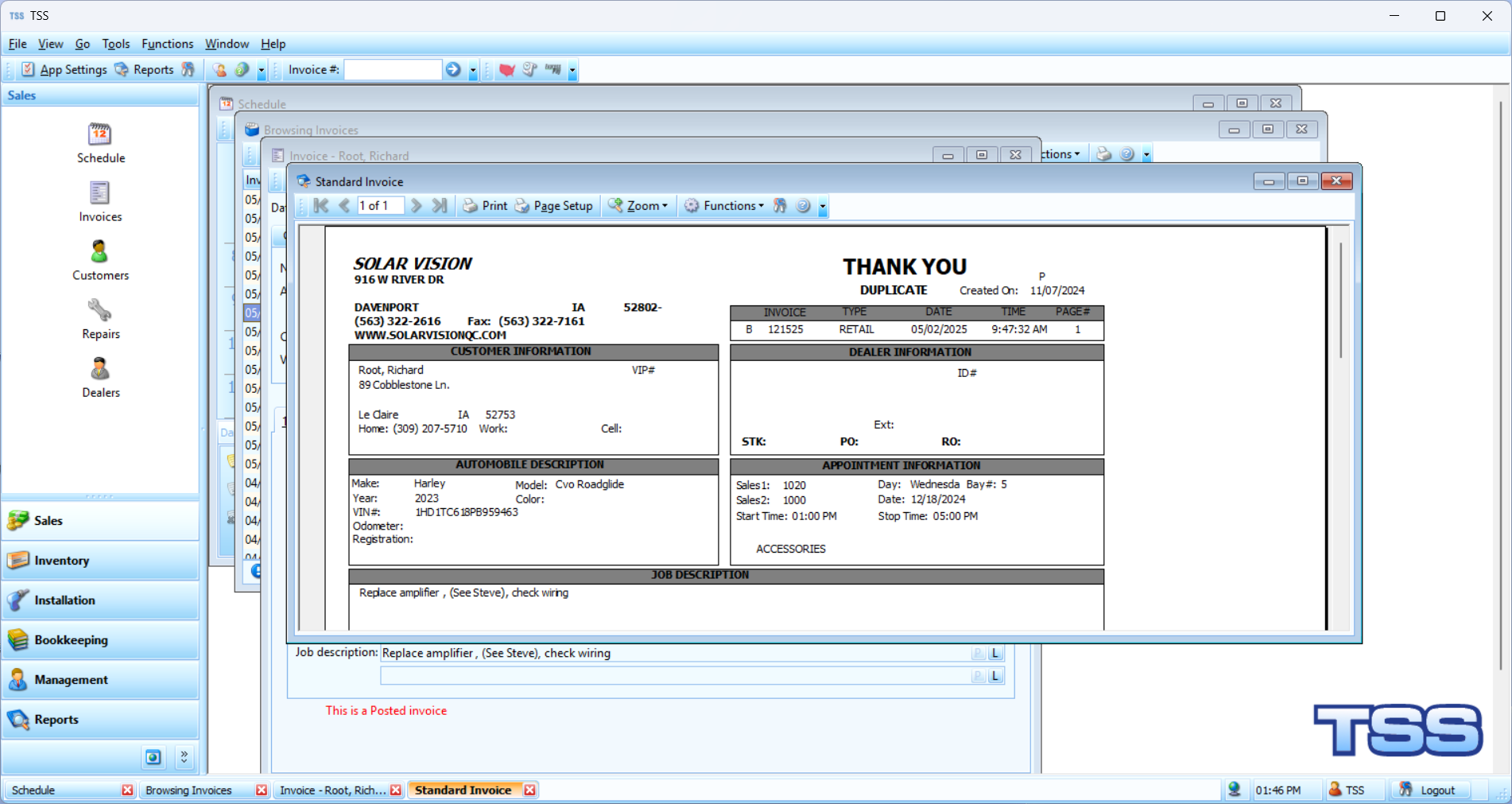Open the Tools menu

coord(116,44)
